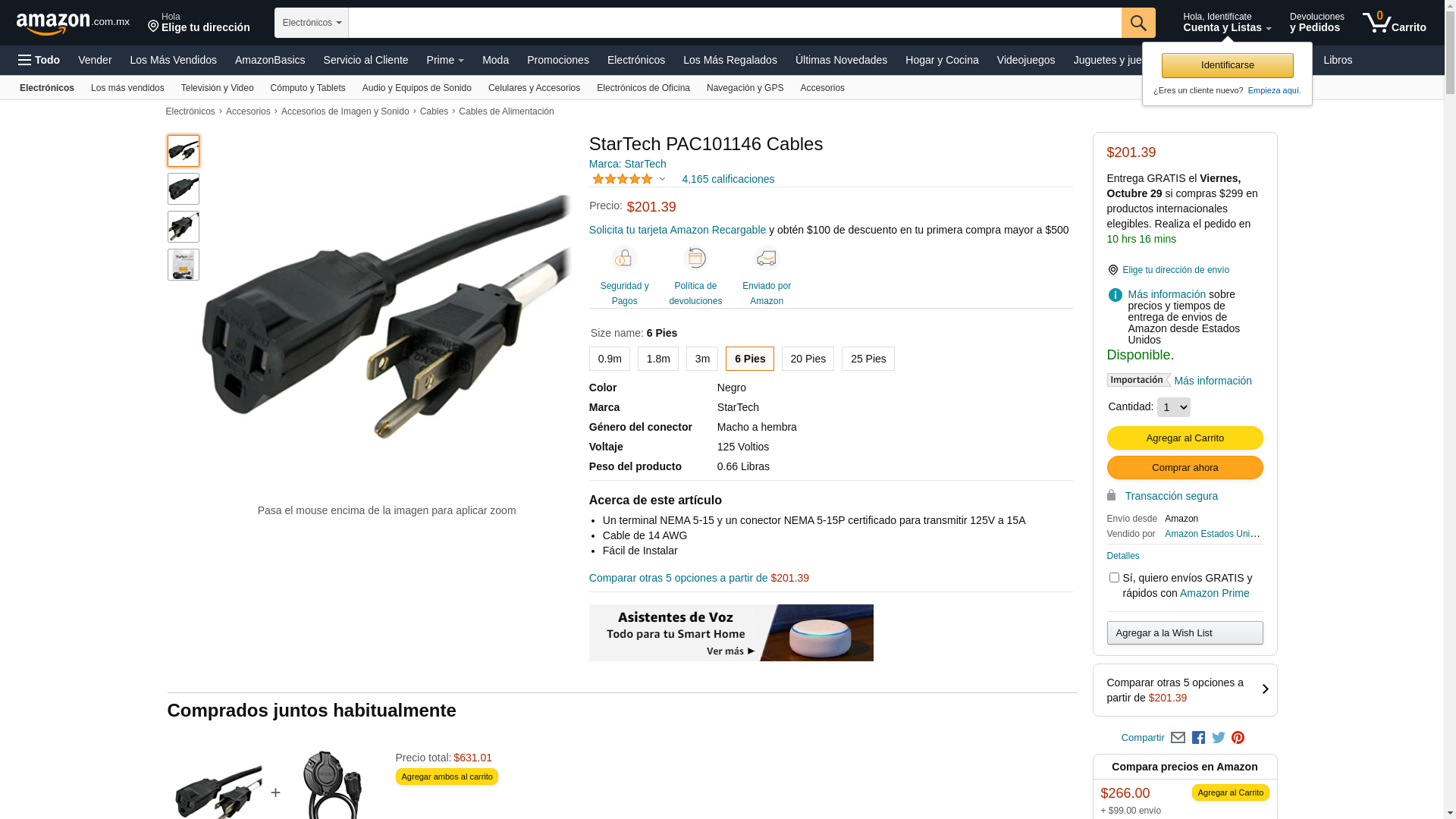
Task: Choose the 0.9m size option
Action: pyautogui.click(x=610, y=359)
